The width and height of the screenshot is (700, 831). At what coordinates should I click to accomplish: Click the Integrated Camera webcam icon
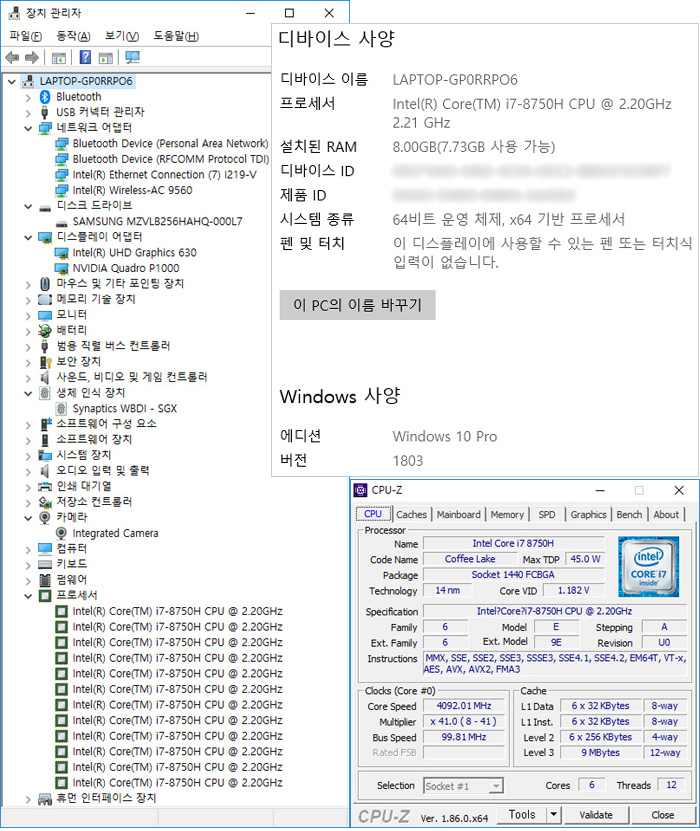61,533
